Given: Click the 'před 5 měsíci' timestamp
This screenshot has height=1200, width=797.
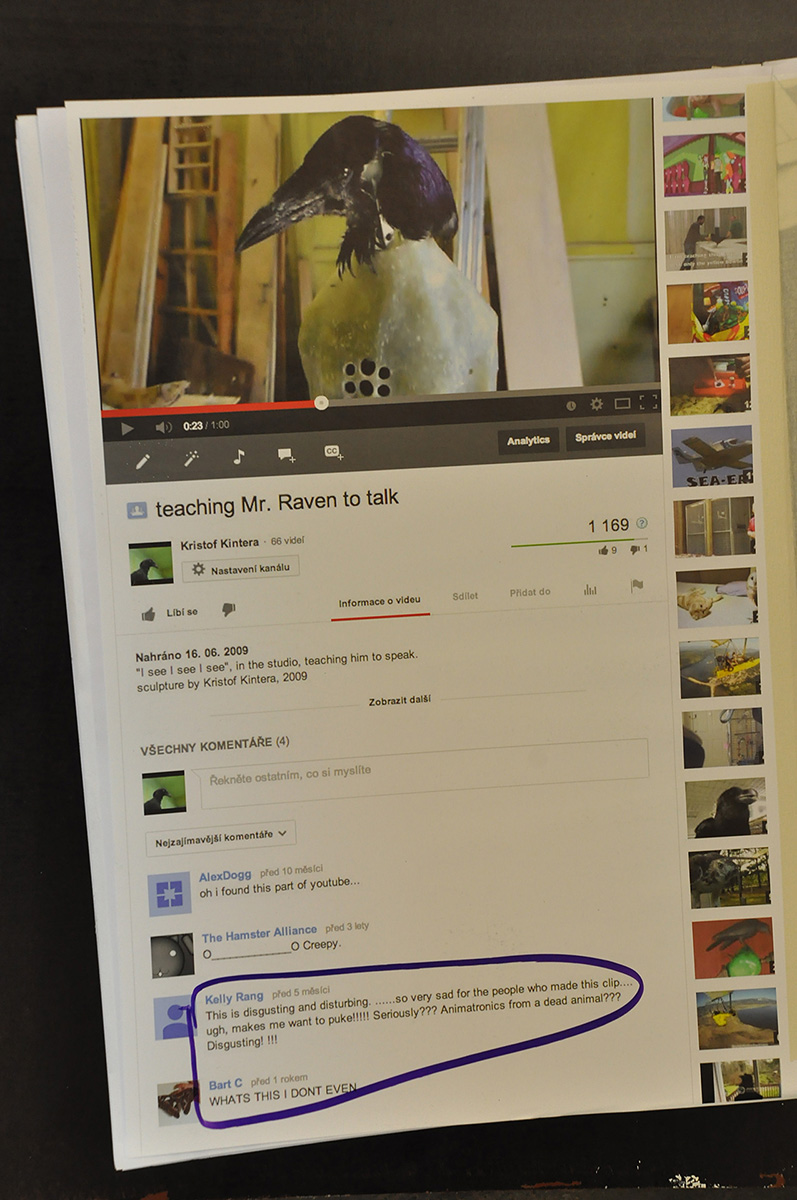Looking at the screenshot, I should (x=302, y=994).
